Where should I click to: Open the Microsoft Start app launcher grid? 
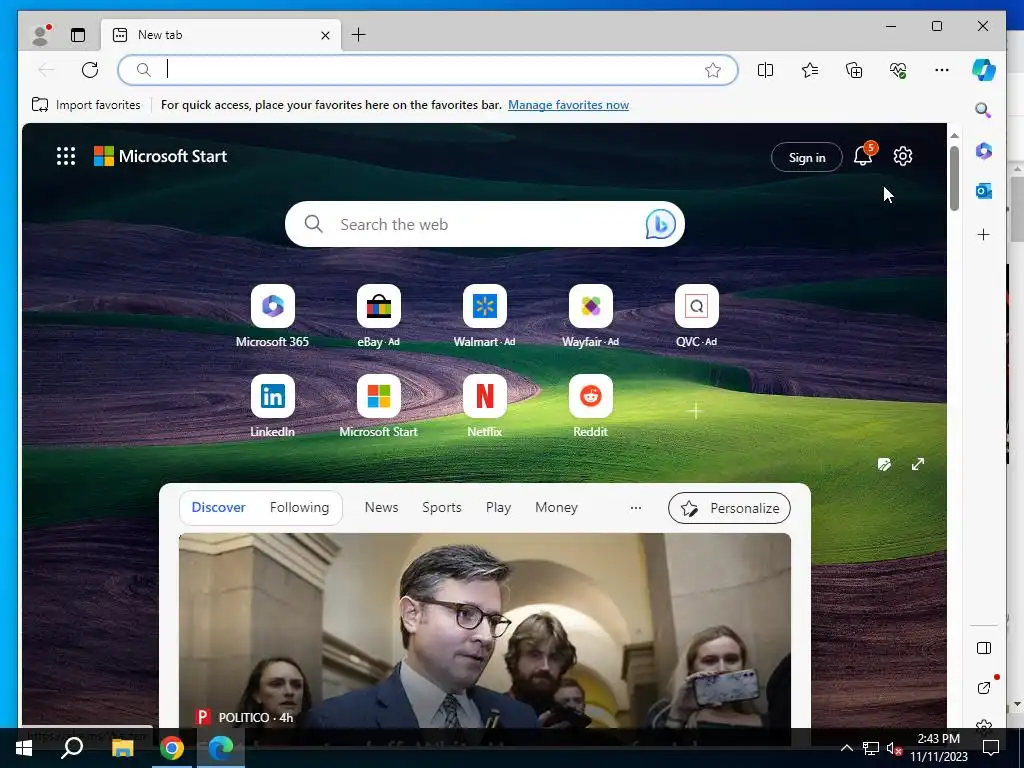point(66,156)
